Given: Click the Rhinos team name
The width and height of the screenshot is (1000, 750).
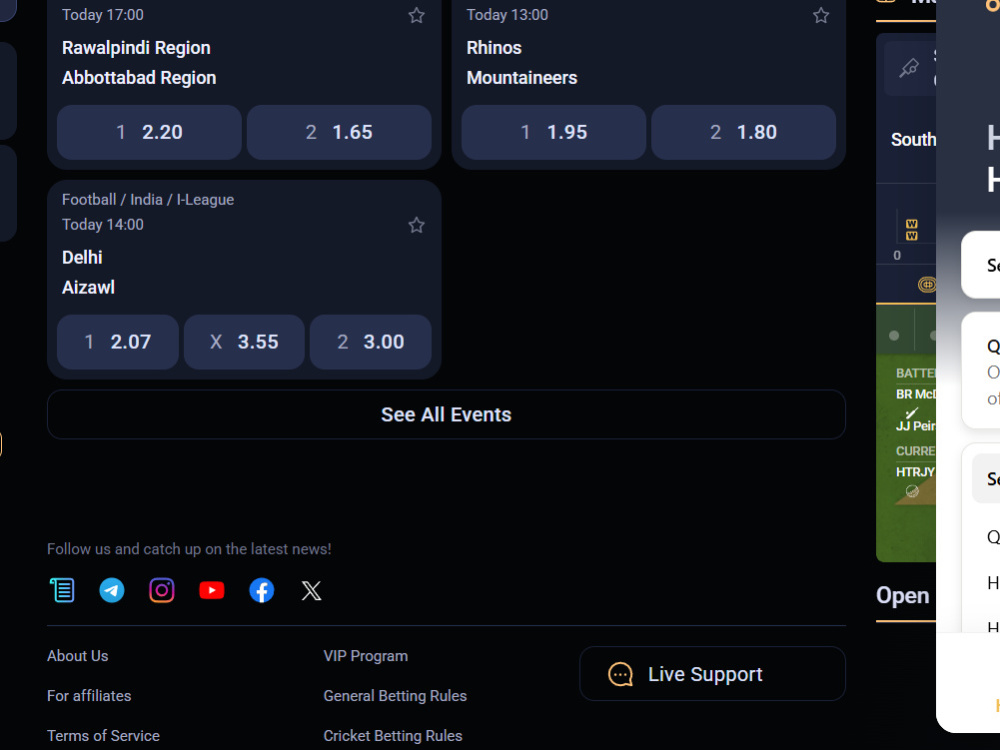Looking at the screenshot, I should 494,48.
